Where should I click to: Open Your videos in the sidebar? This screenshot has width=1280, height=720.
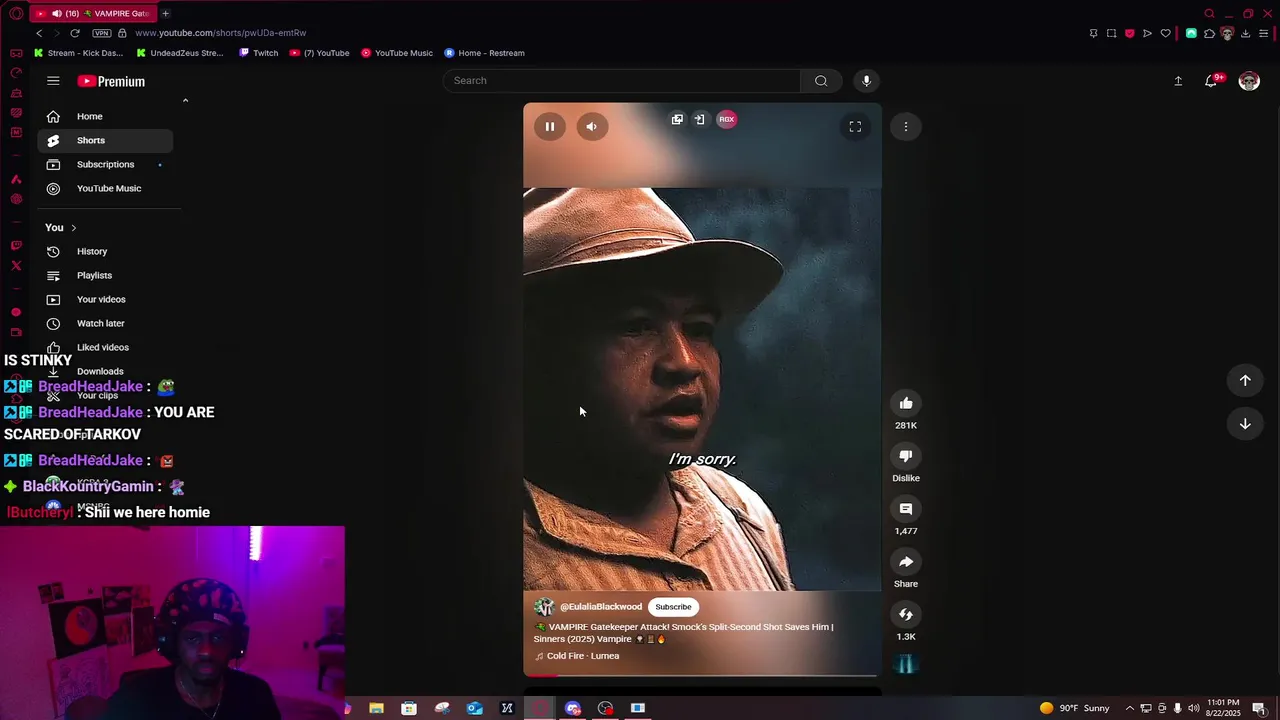105,299
